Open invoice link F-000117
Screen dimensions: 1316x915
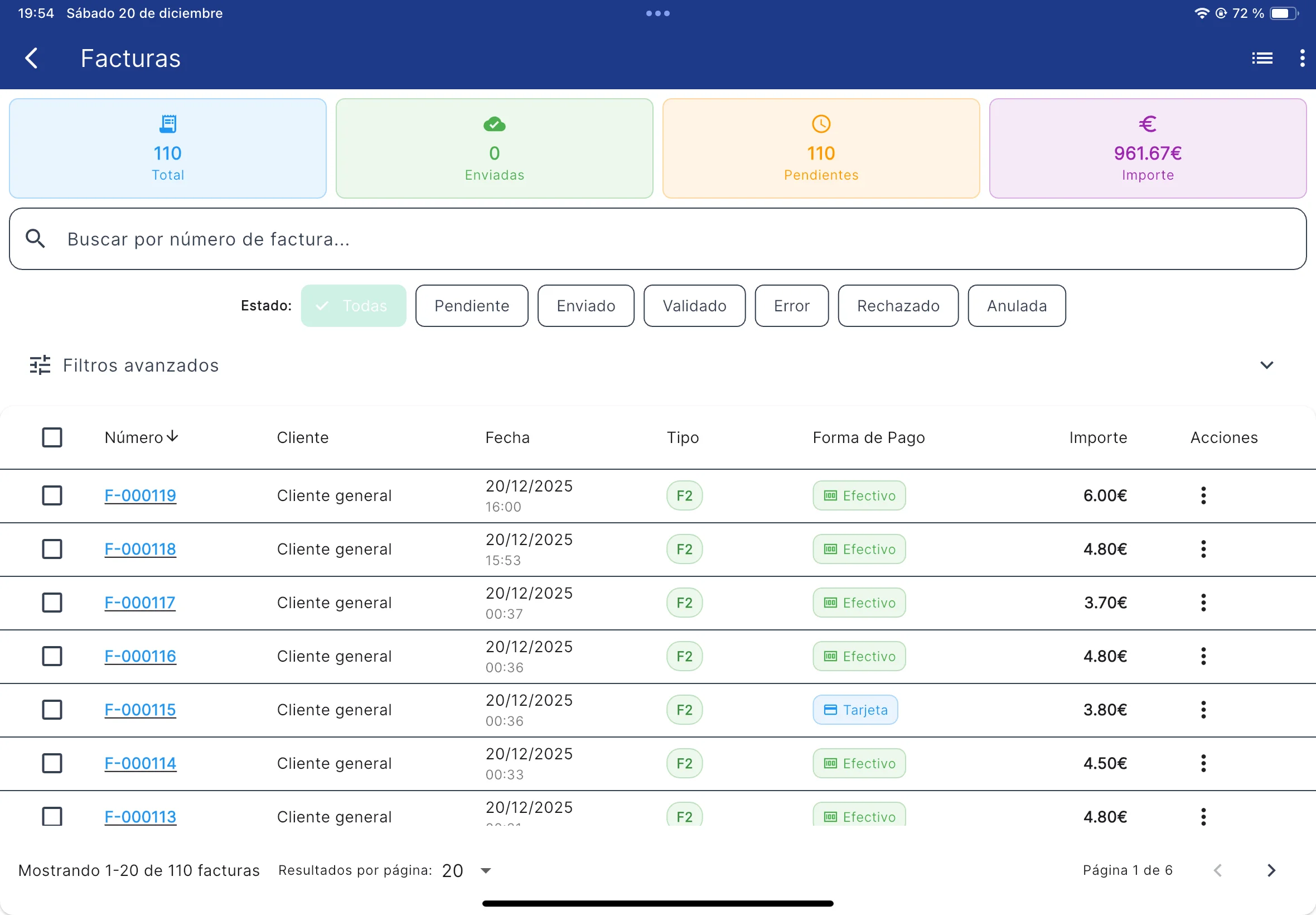pyautogui.click(x=140, y=603)
